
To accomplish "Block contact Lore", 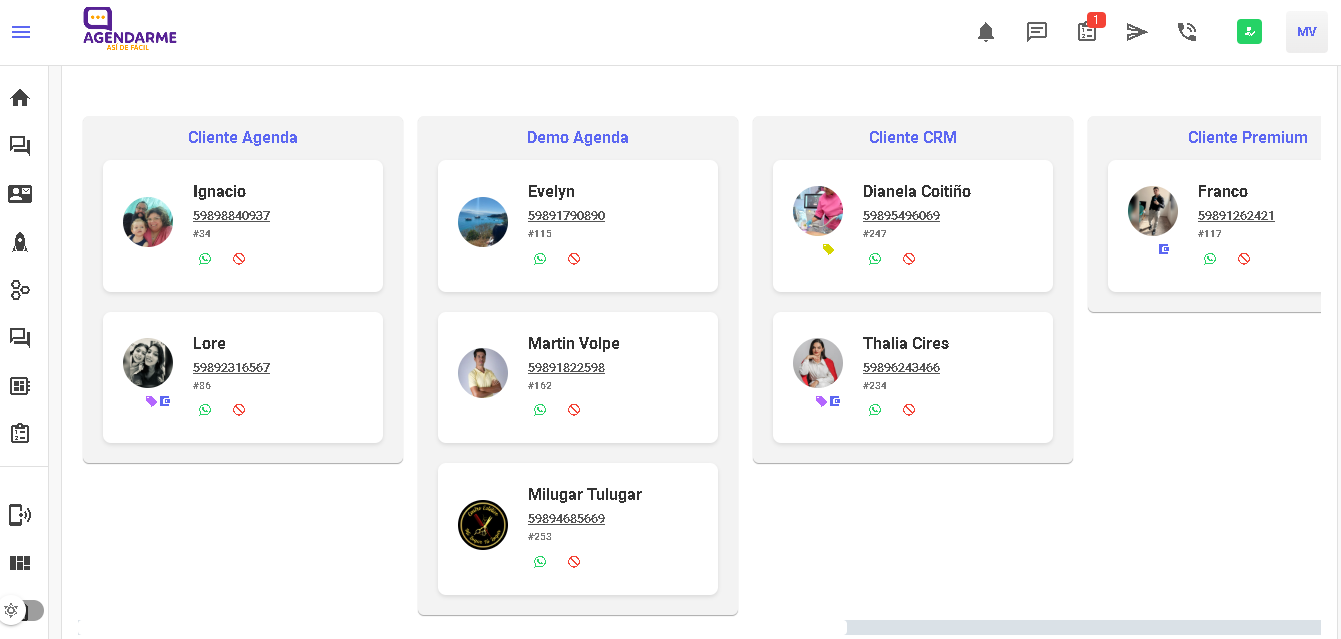I will [x=239, y=410].
